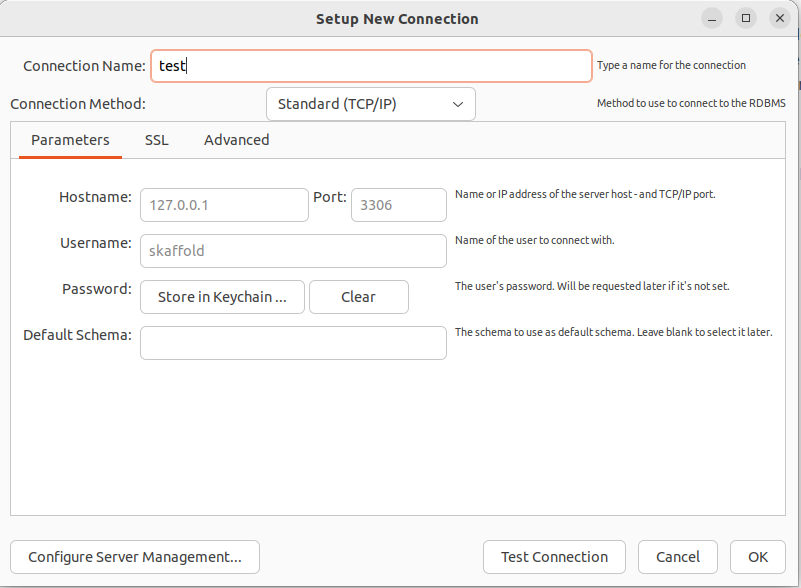The height and width of the screenshot is (588, 801).
Task: Click the 'Password:' label
Action: point(97,289)
